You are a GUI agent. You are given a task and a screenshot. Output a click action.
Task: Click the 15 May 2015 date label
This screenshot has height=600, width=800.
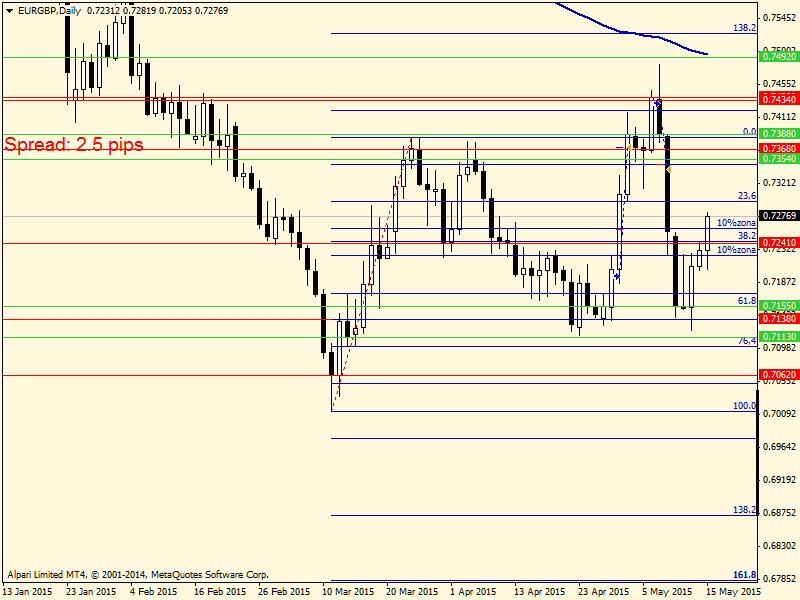(x=733, y=592)
